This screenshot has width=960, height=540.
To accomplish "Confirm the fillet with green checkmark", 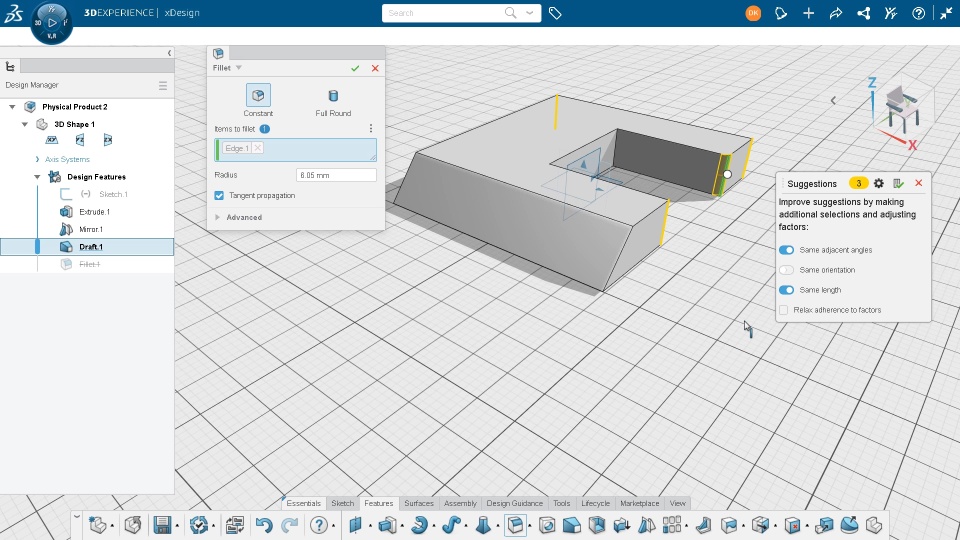I will pos(355,68).
